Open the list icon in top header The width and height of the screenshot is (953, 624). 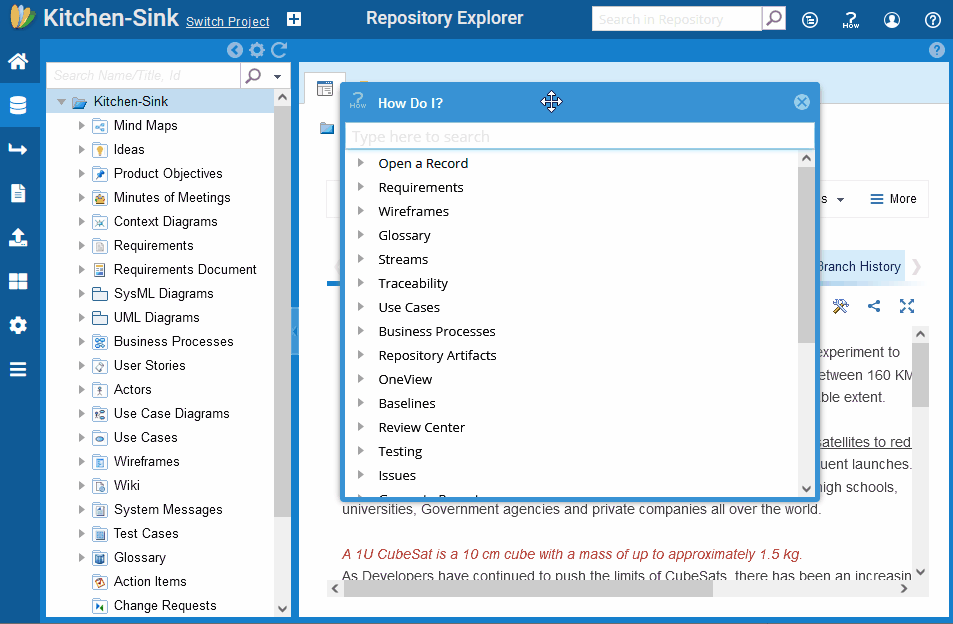pyautogui.click(x=810, y=20)
